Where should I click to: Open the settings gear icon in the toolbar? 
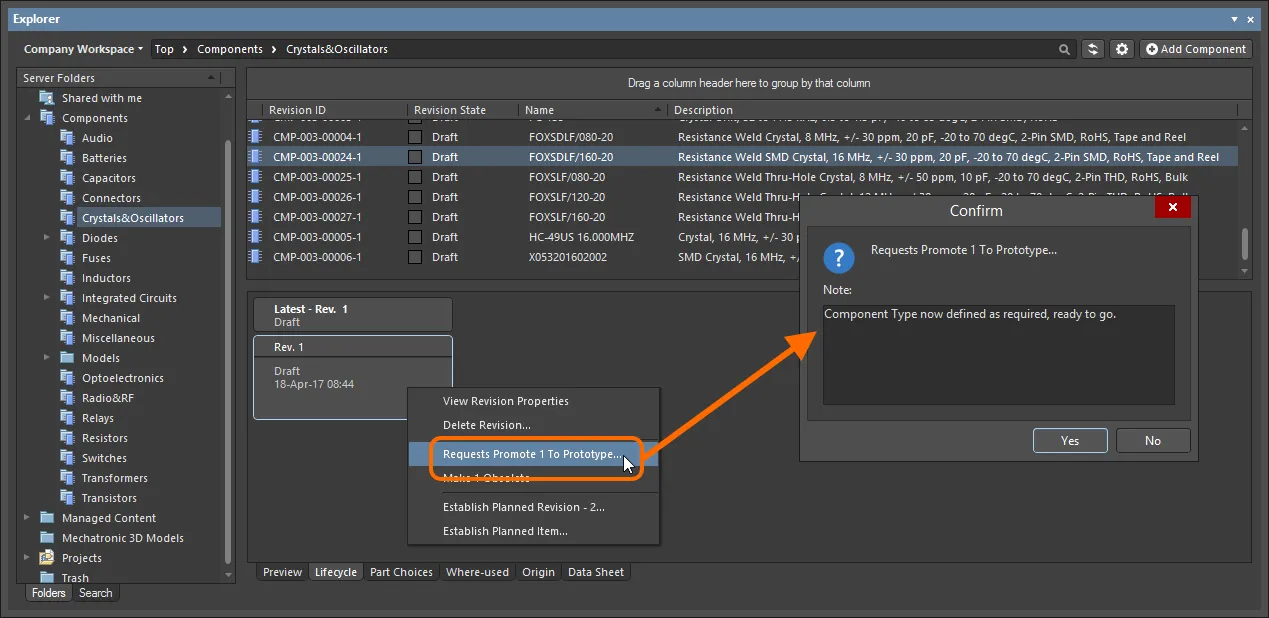pyautogui.click(x=1122, y=49)
